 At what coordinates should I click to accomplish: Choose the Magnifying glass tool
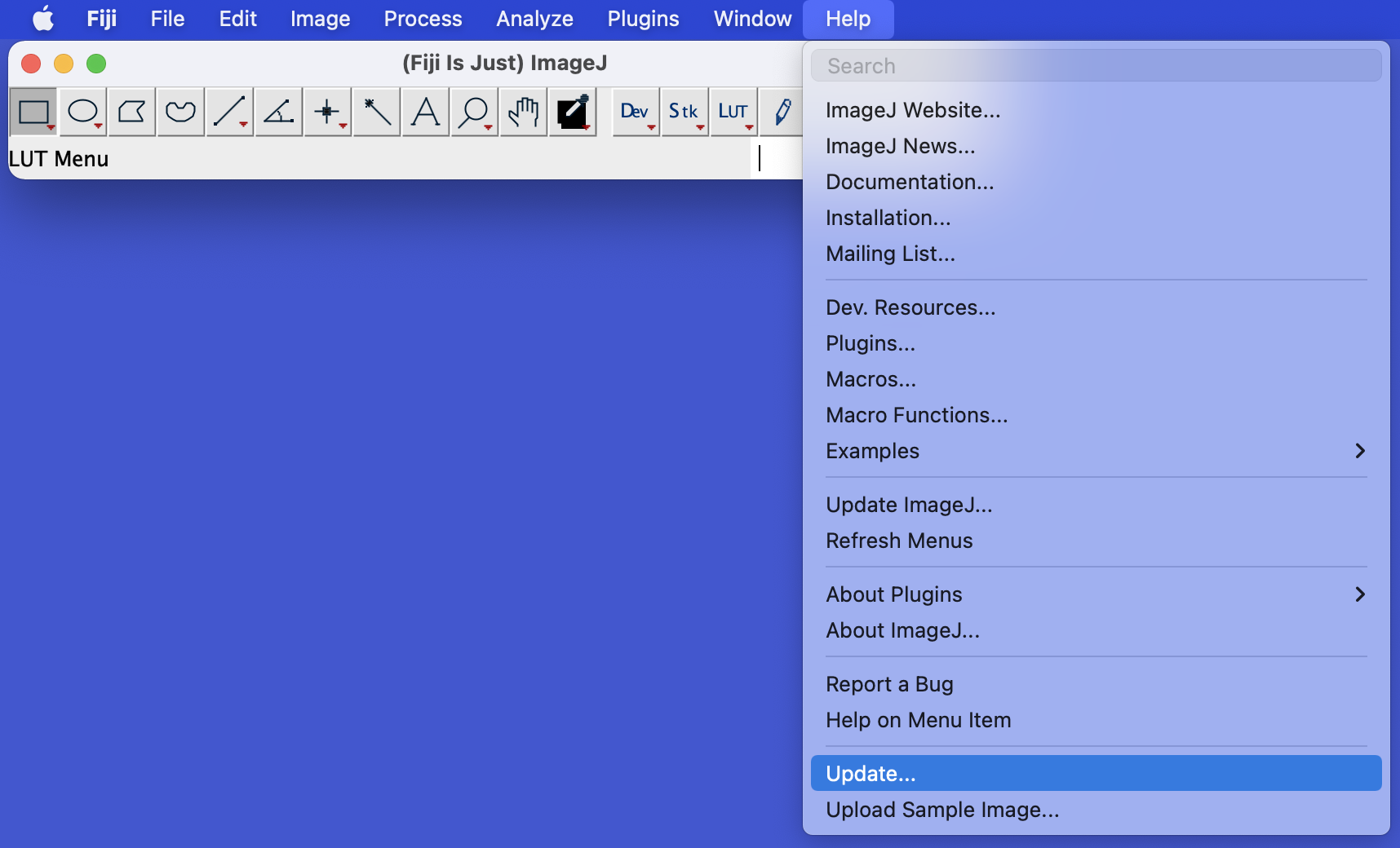(x=474, y=112)
